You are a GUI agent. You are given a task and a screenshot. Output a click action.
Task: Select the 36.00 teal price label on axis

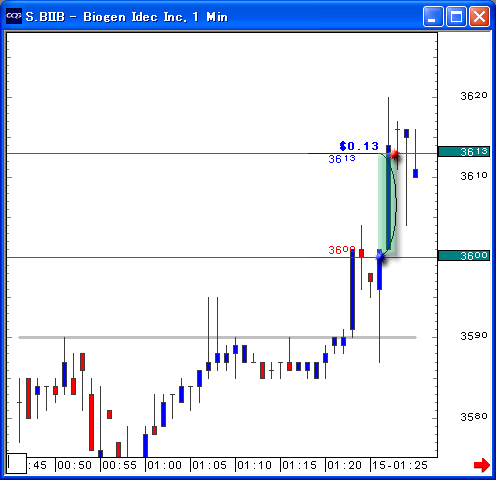(x=464, y=256)
